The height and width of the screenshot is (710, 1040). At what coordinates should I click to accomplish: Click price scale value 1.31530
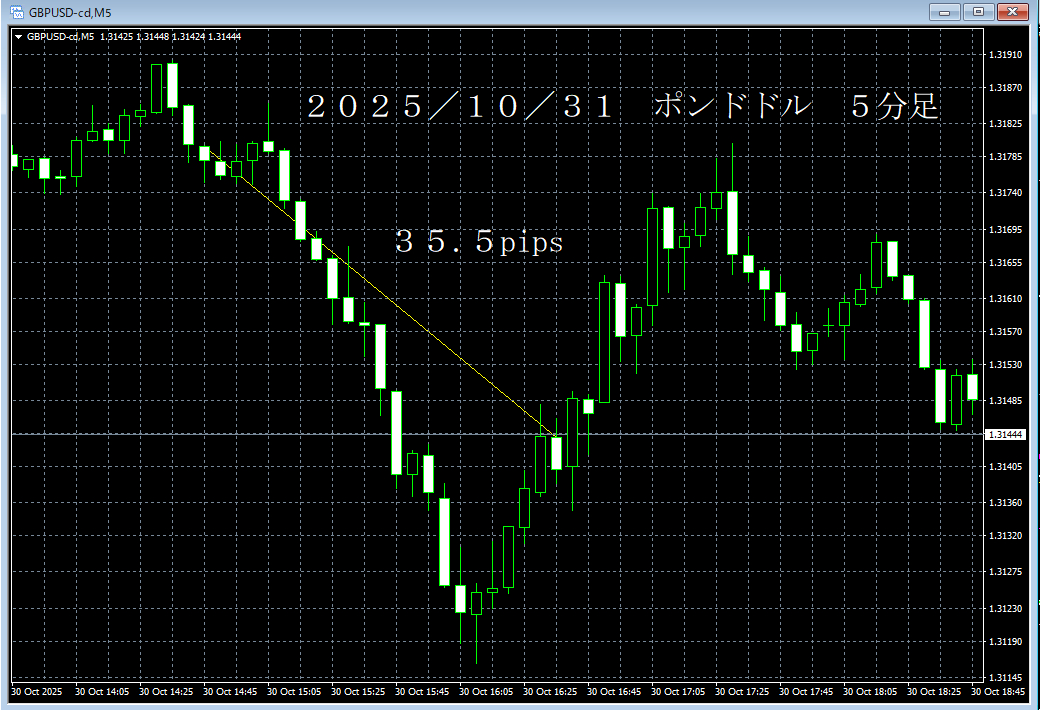[x=1006, y=365]
